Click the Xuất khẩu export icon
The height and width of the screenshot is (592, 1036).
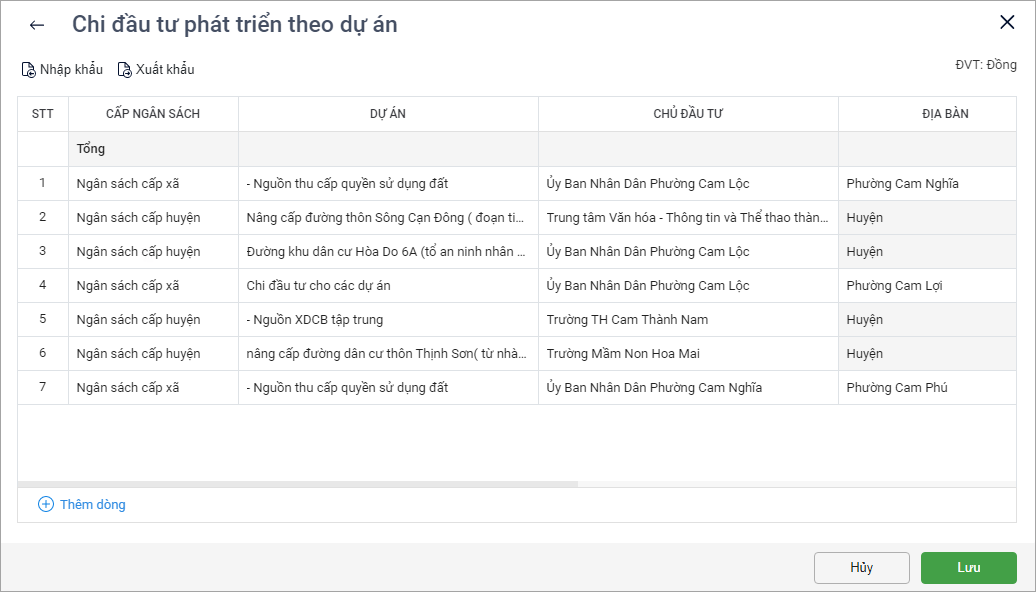coord(125,70)
